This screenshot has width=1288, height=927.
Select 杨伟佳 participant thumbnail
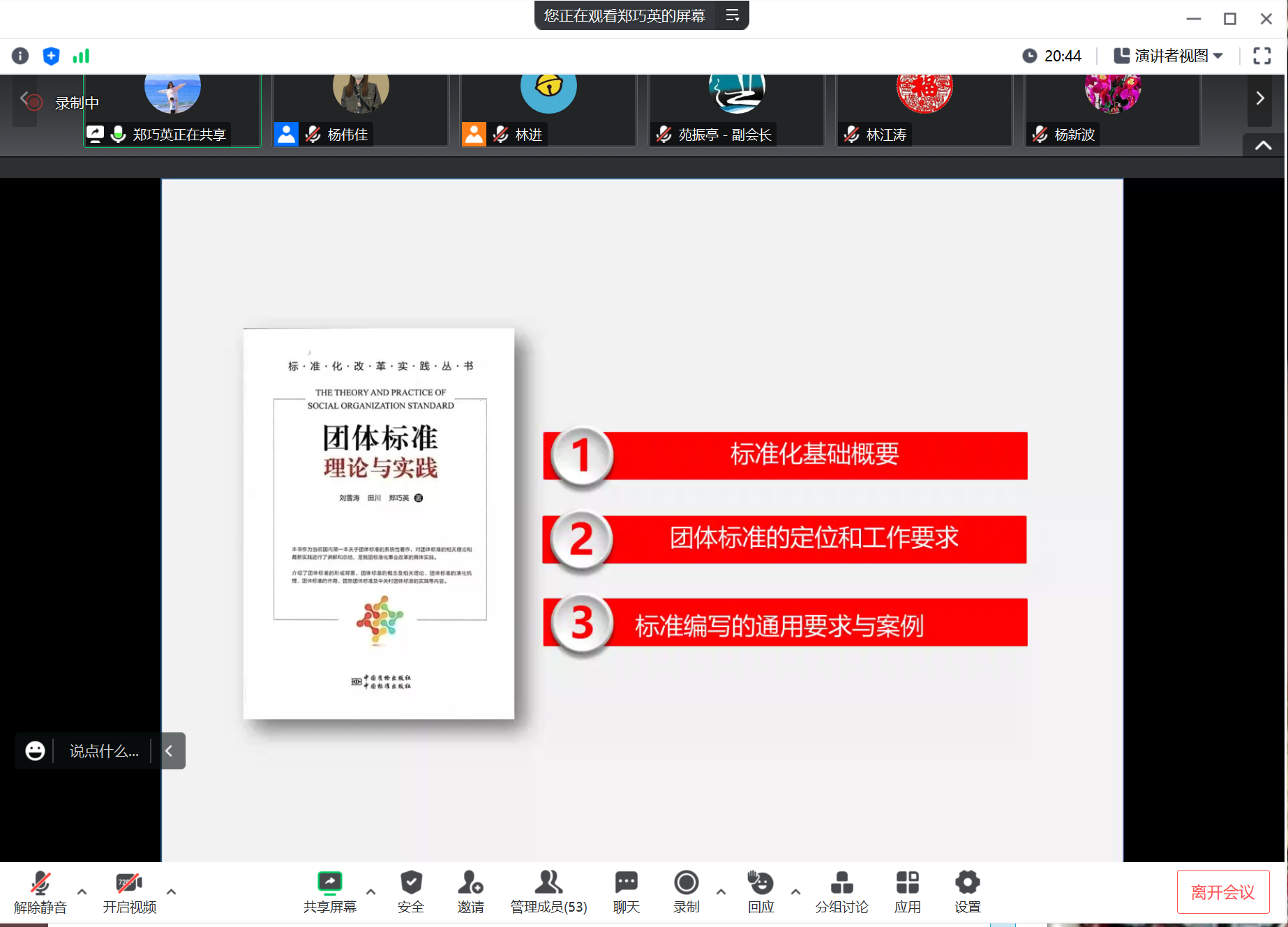click(x=361, y=110)
